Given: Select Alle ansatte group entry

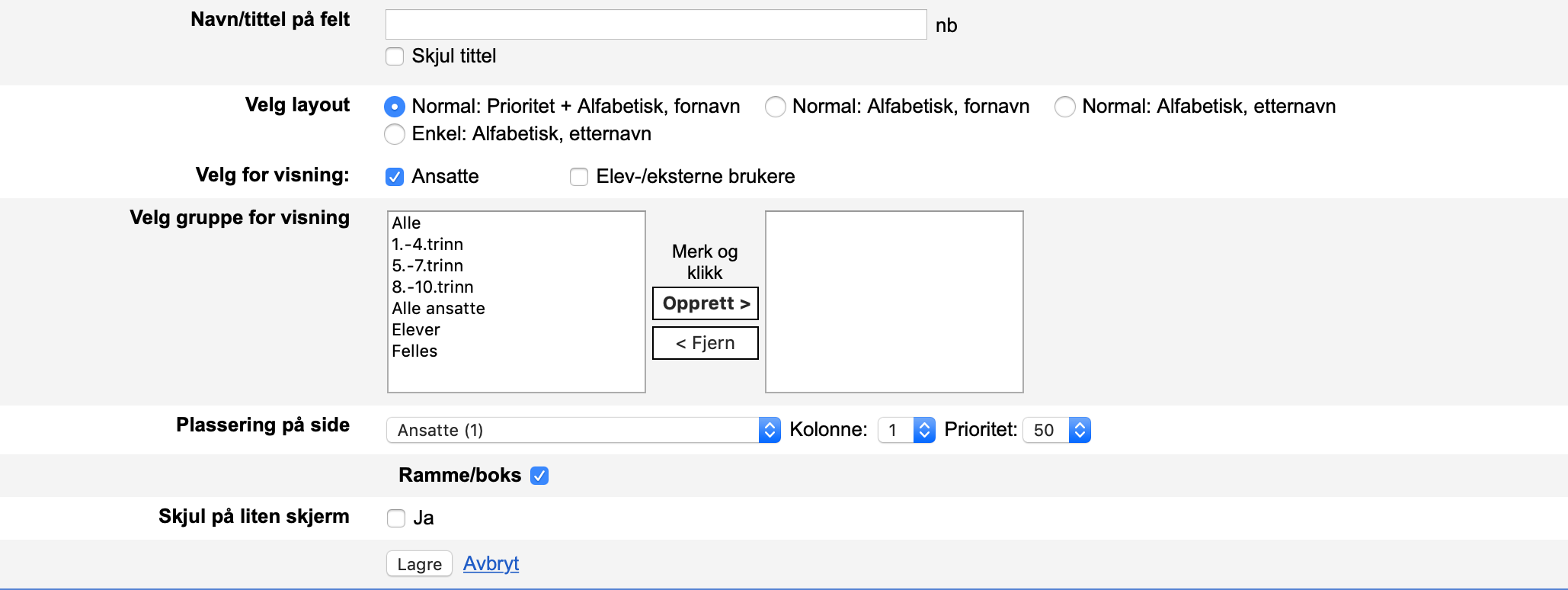Looking at the screenshot, I should [438, 309].
